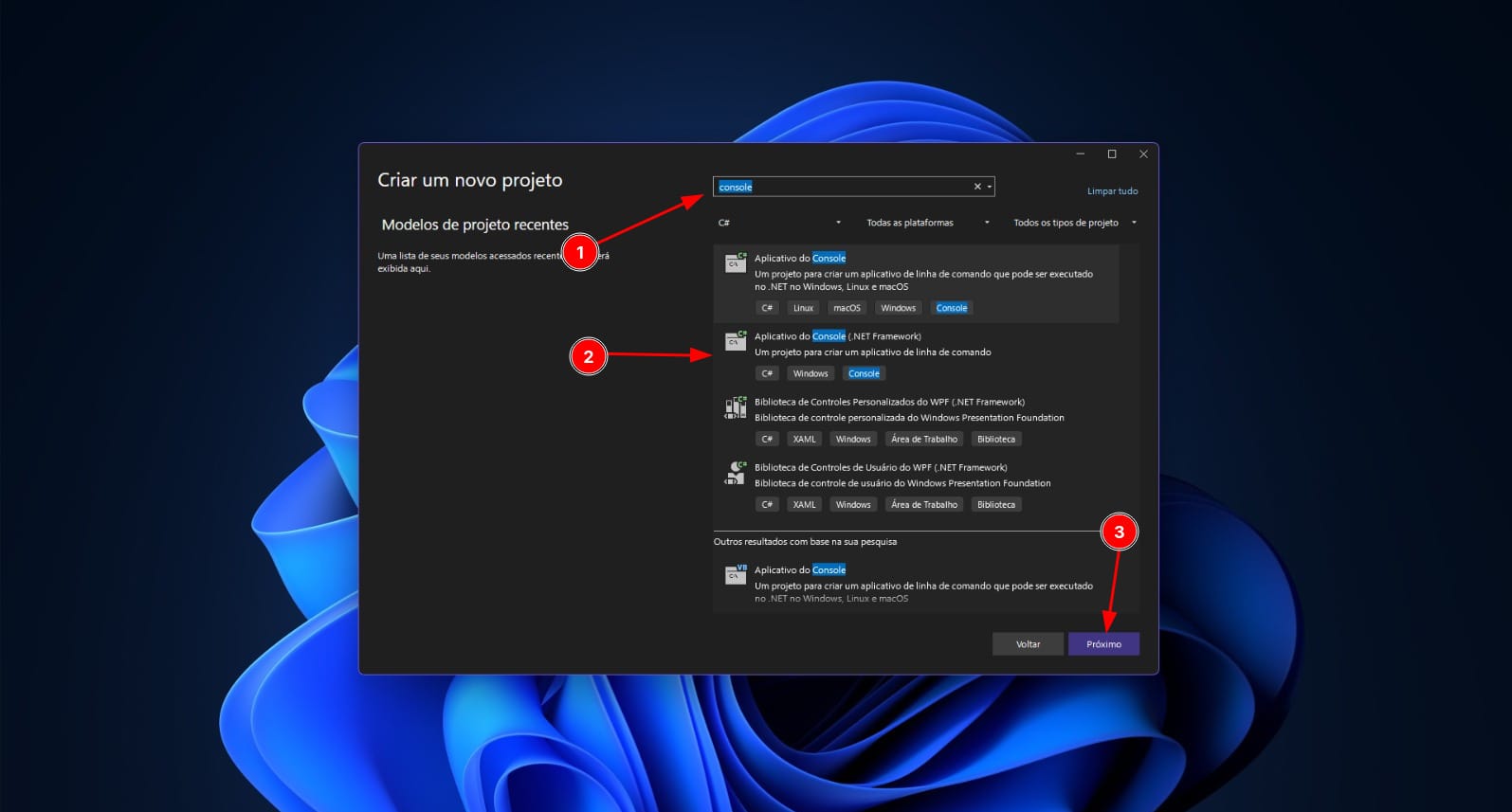The width and height of the screenshot is (1512, 812).
Task: Select Aplicativo do Console (.NET Framework) template
Action: coord(916,355)
